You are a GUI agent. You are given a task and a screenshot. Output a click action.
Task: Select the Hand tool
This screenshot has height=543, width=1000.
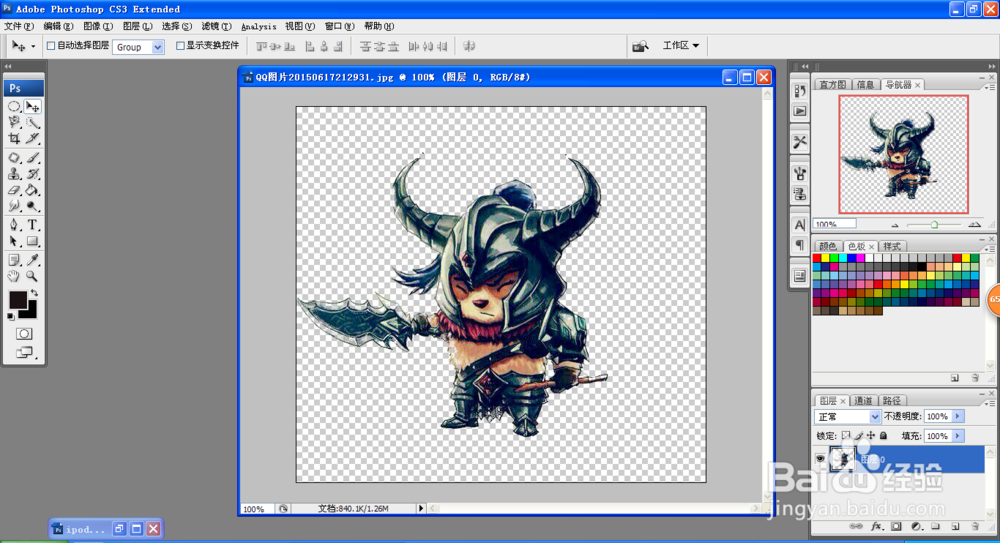tap(14, 276)
